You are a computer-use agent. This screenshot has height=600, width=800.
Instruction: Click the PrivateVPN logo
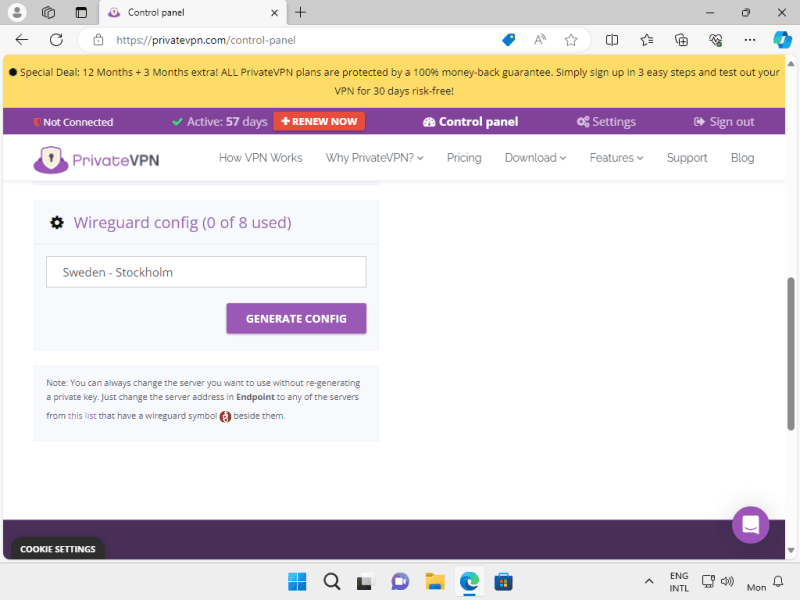[96, 159]
